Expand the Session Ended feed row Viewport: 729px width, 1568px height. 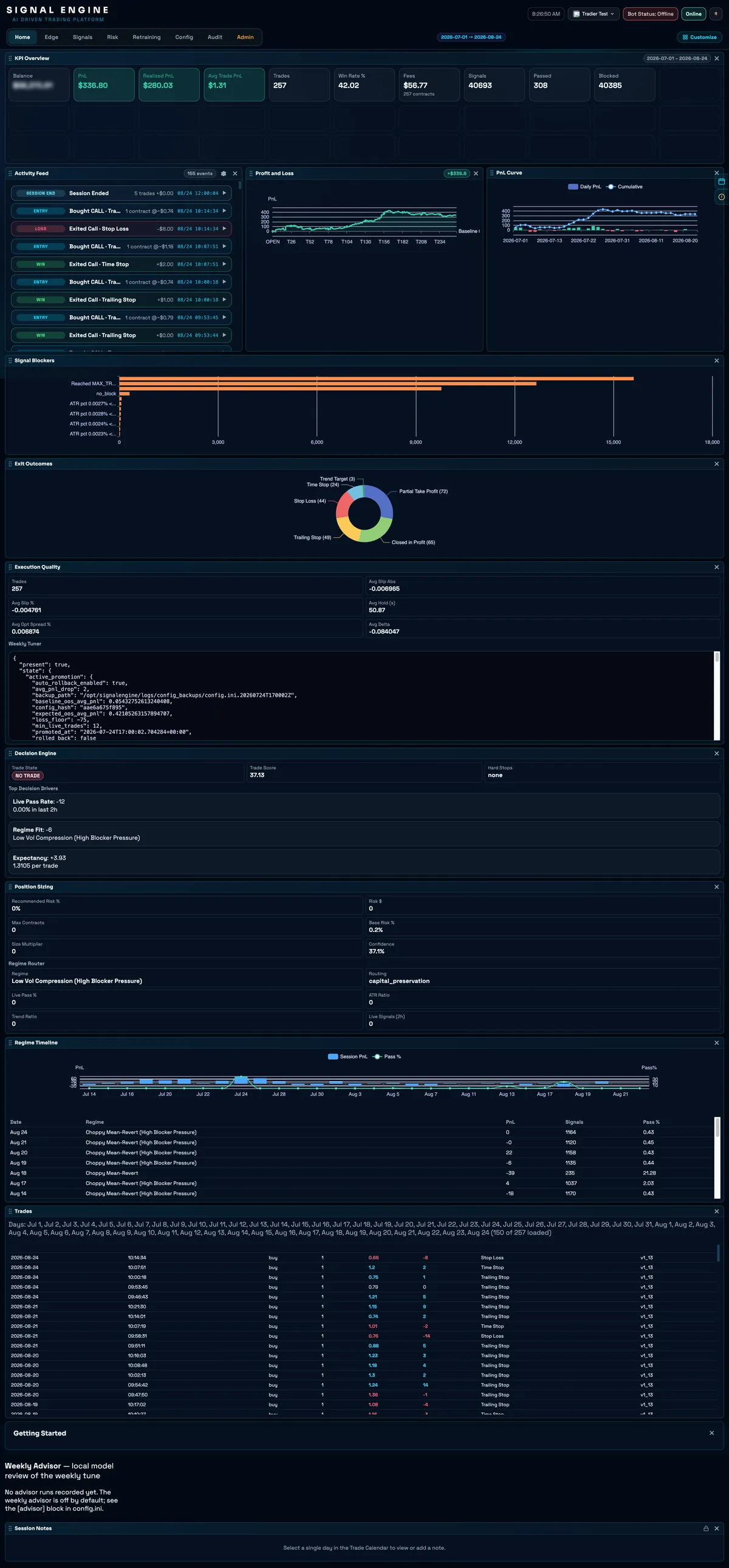121,193
